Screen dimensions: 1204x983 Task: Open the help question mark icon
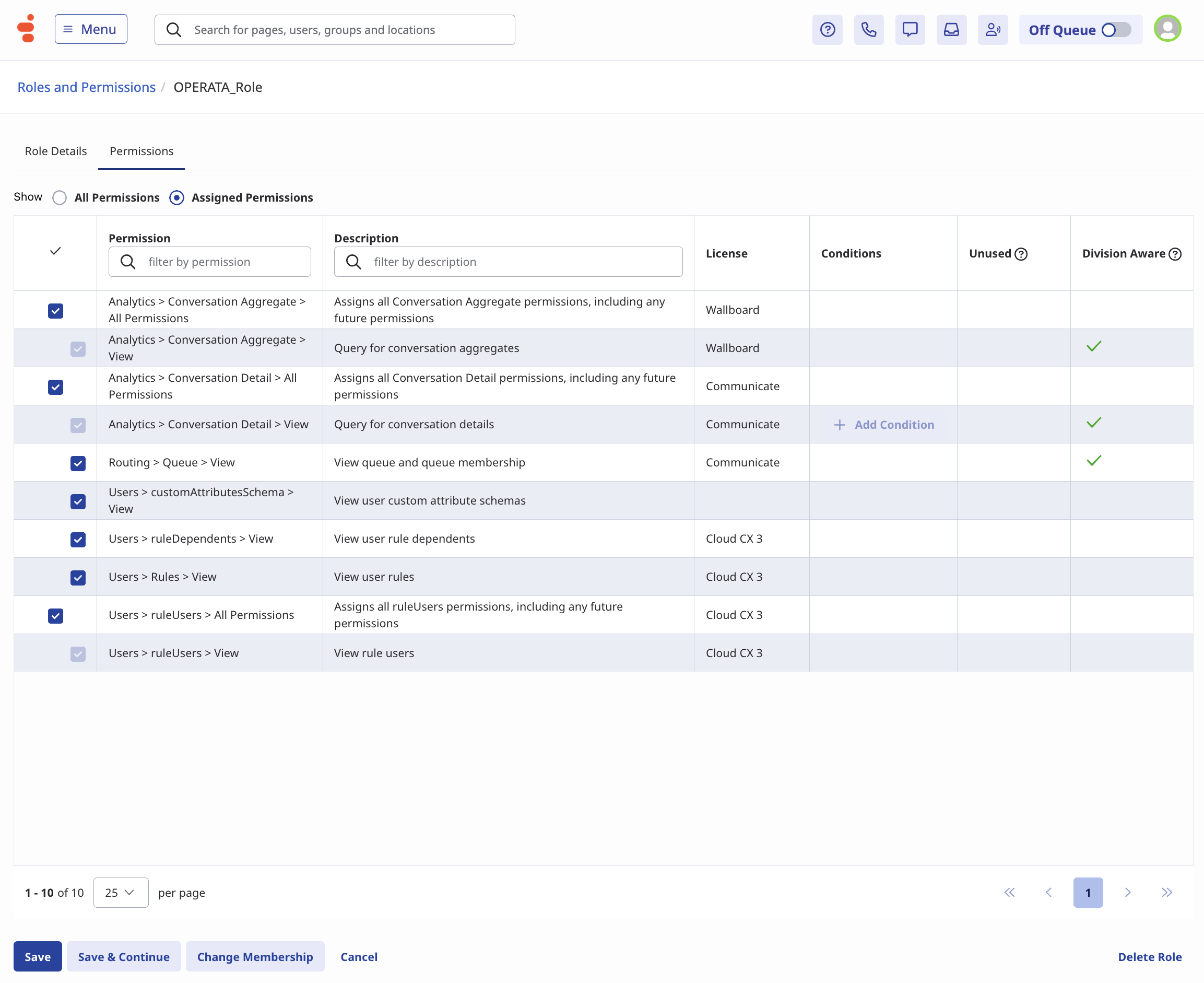827,29
